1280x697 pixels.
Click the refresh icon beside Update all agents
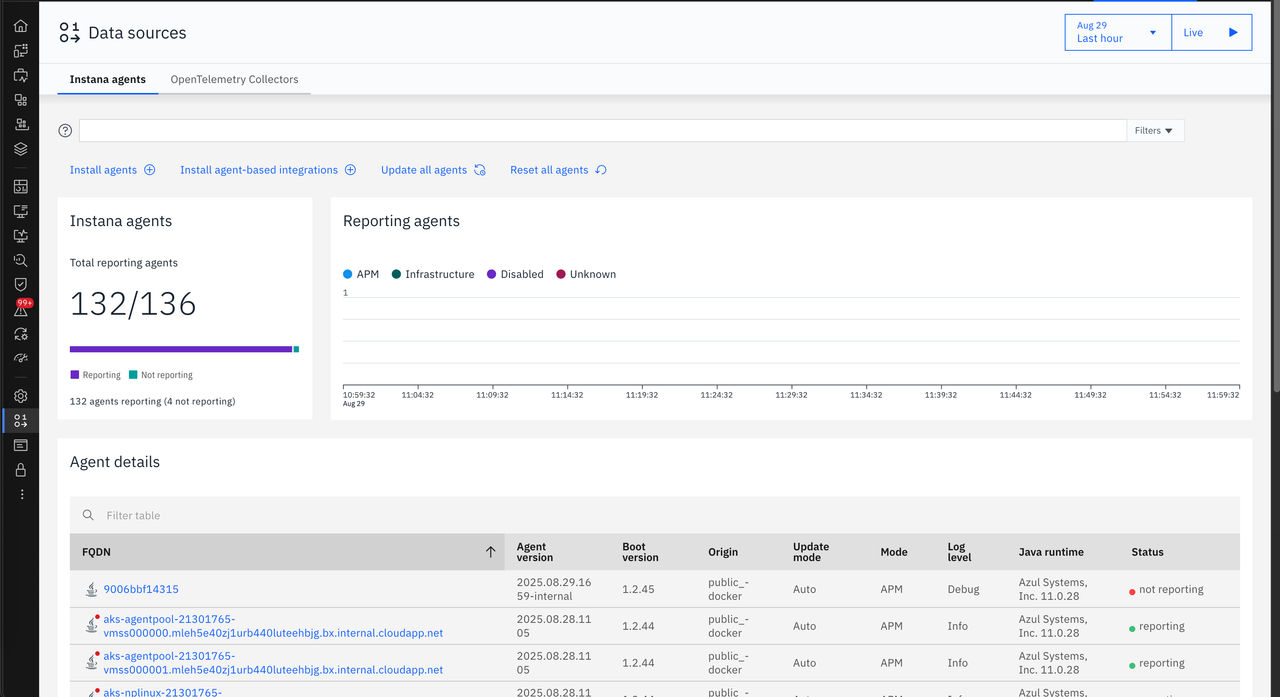click(480, 170)
